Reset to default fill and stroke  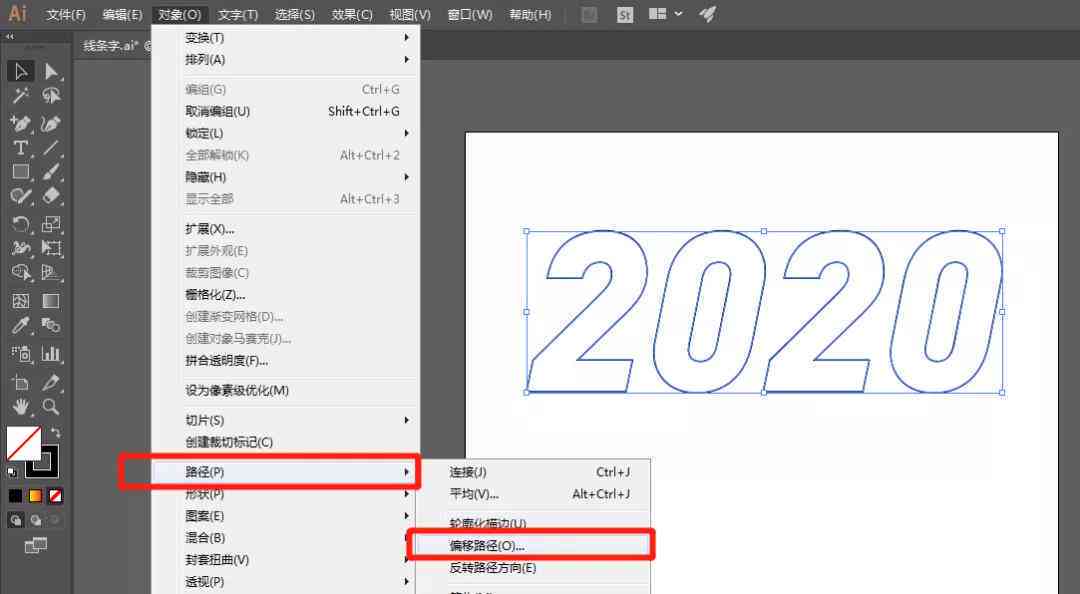[x=12, y=473]
